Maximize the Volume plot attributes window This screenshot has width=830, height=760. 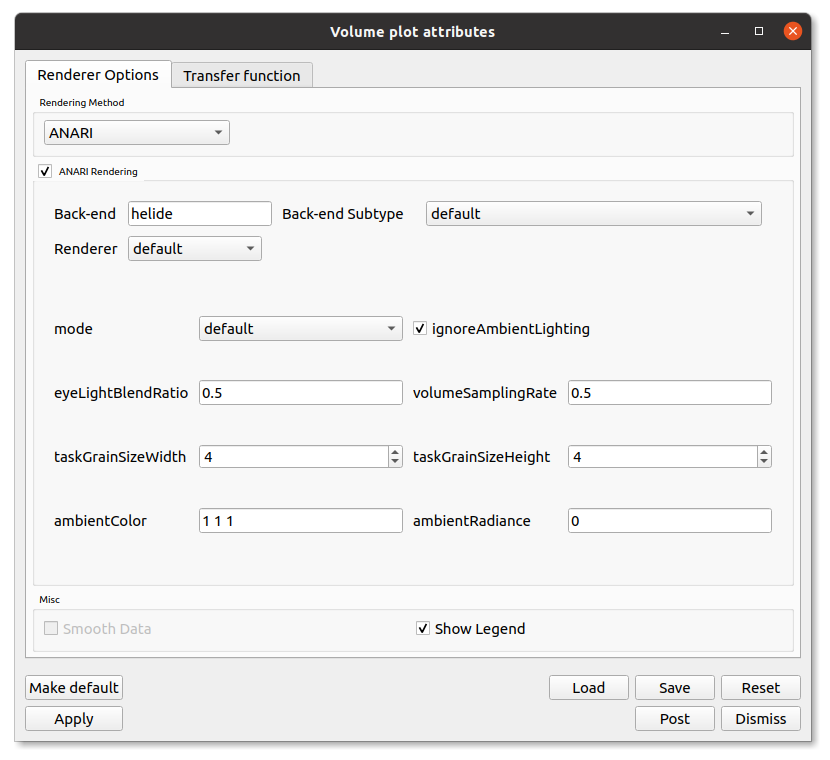coord(759,31)
